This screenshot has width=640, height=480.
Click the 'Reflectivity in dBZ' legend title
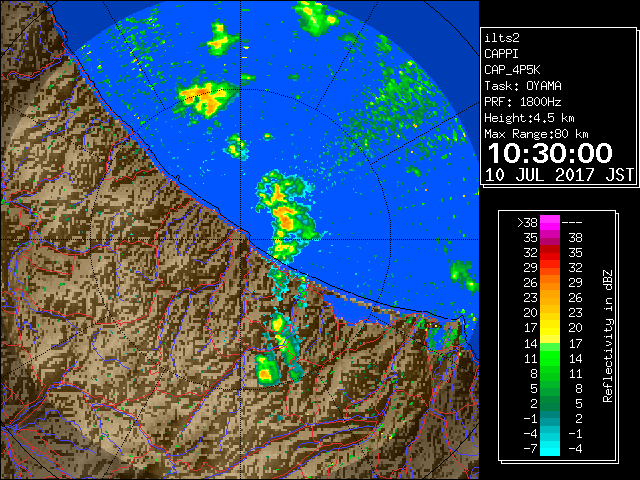[608, 336]
